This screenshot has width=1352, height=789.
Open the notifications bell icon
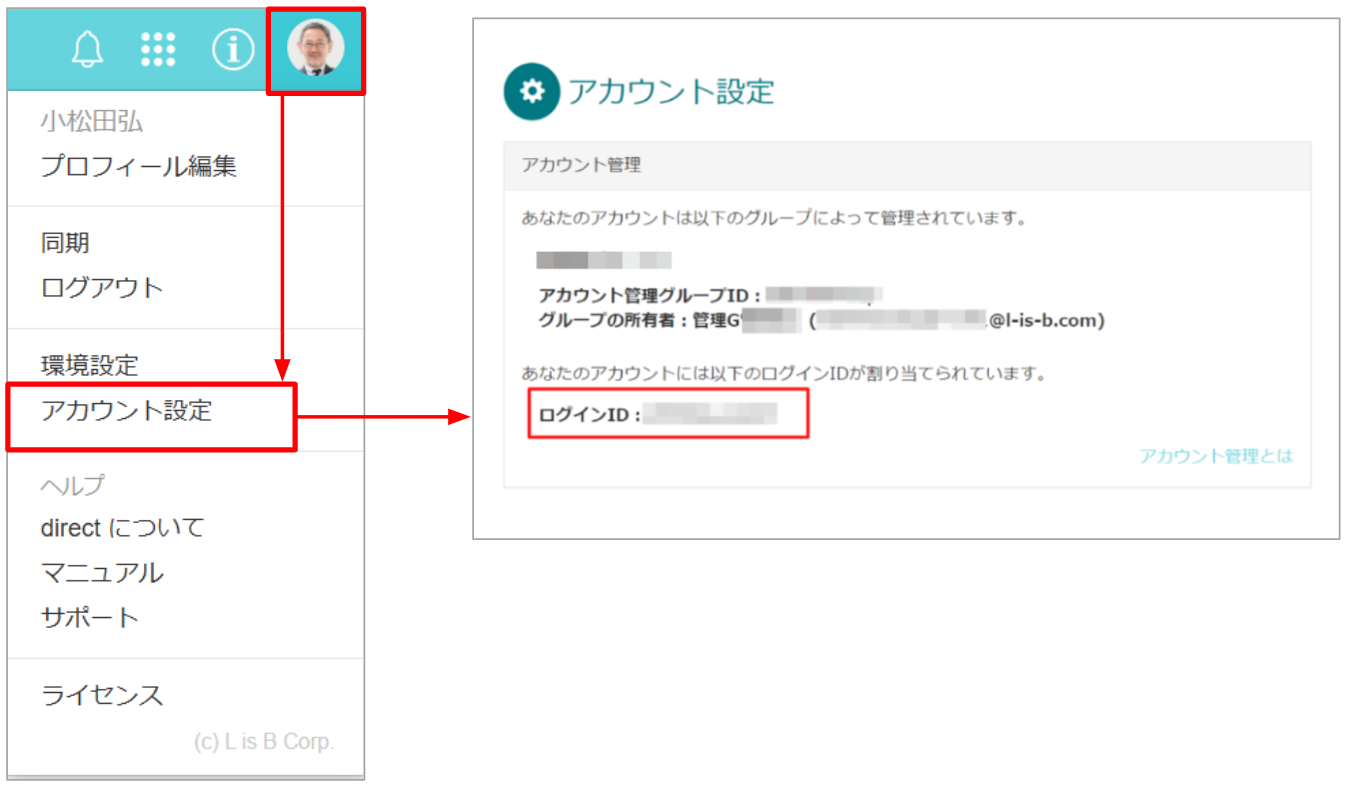coord(88,49)
